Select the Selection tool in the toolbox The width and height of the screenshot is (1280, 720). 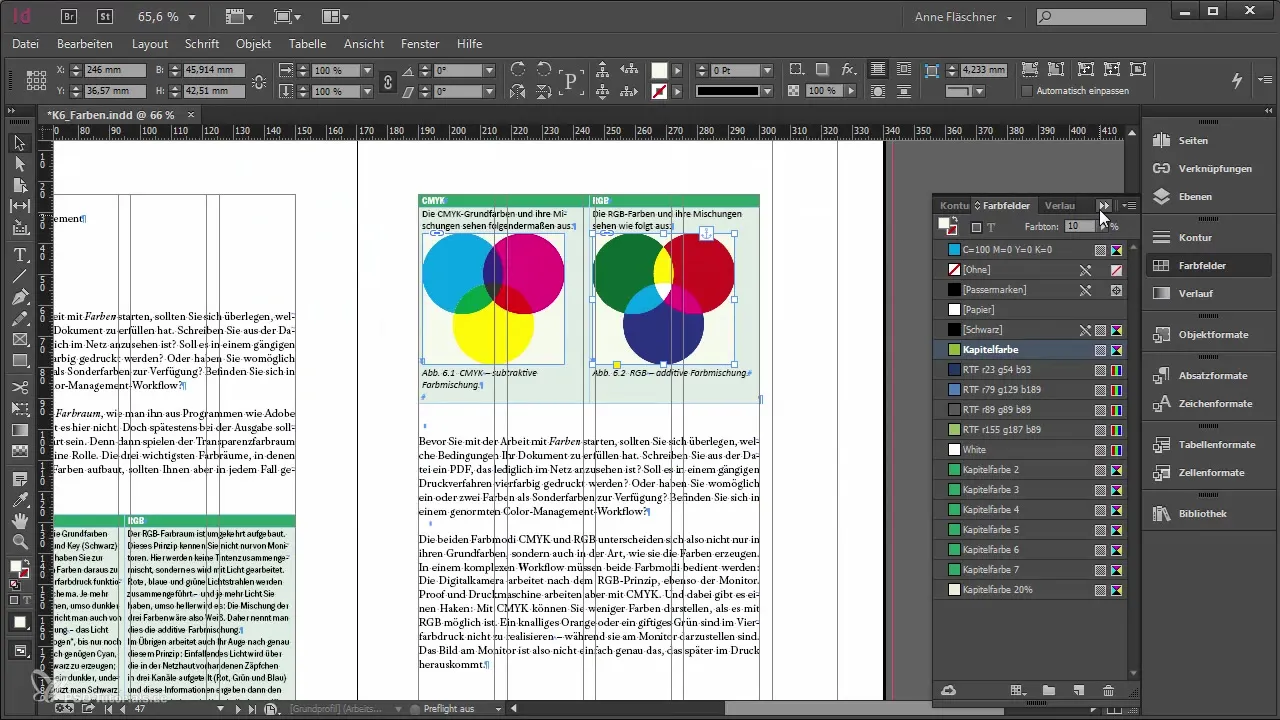click(x=19, y=143)
